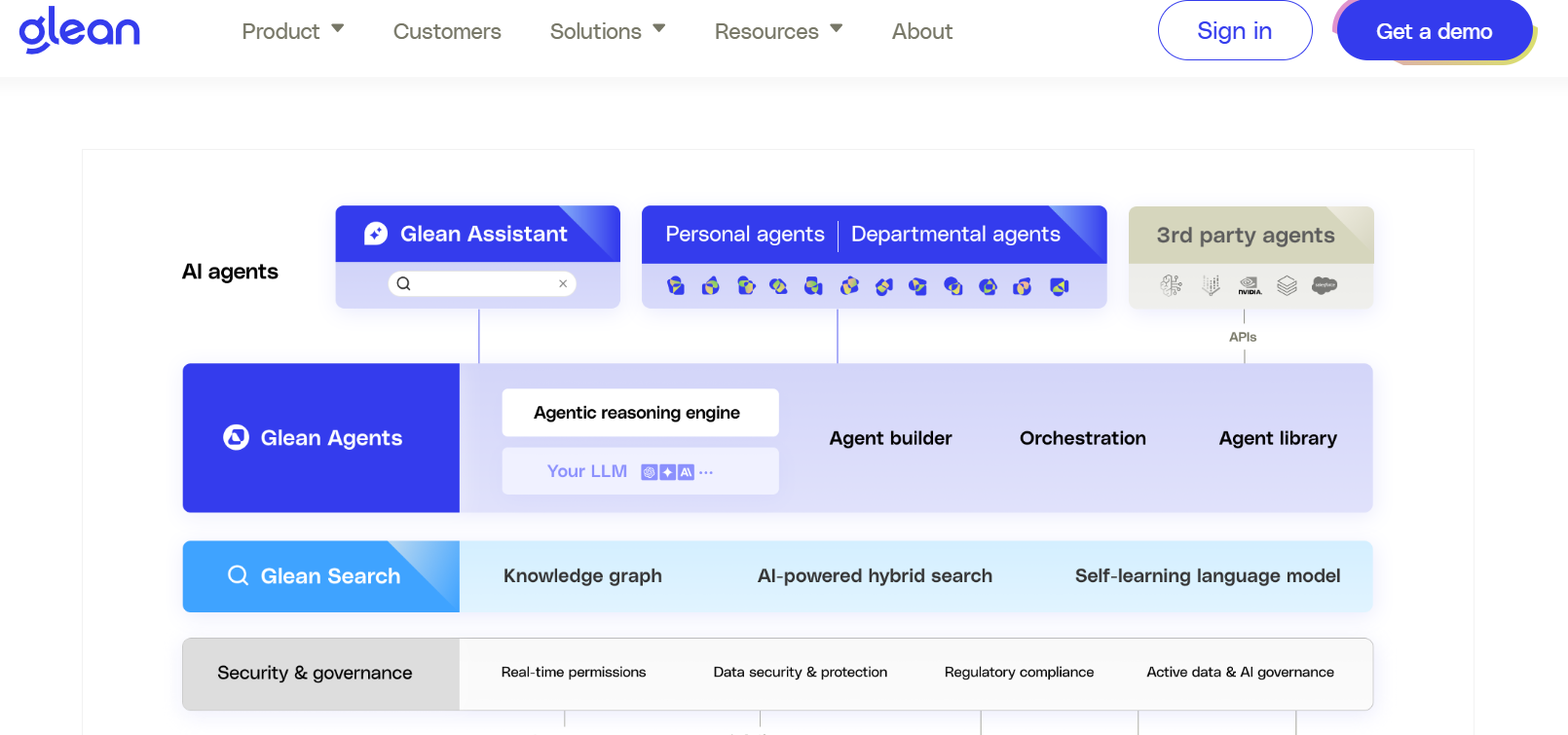Click the Security & governance panel title
This screenshot has height=735, width=1568.
click(x=315, y=673)
